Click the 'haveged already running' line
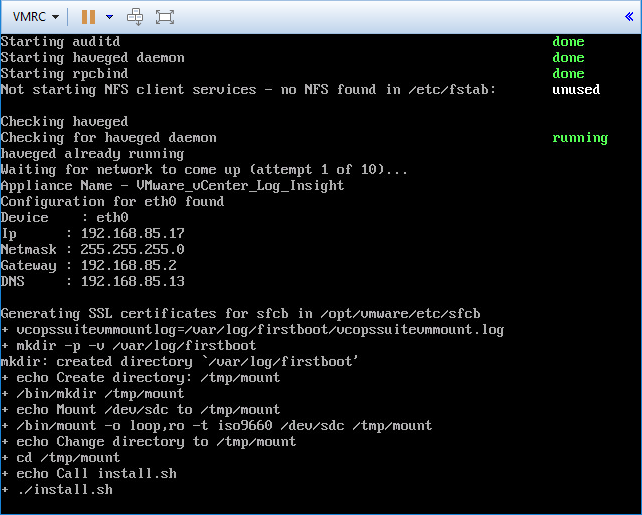This screenshot has height=515, width=642. (x=92, y=153)
